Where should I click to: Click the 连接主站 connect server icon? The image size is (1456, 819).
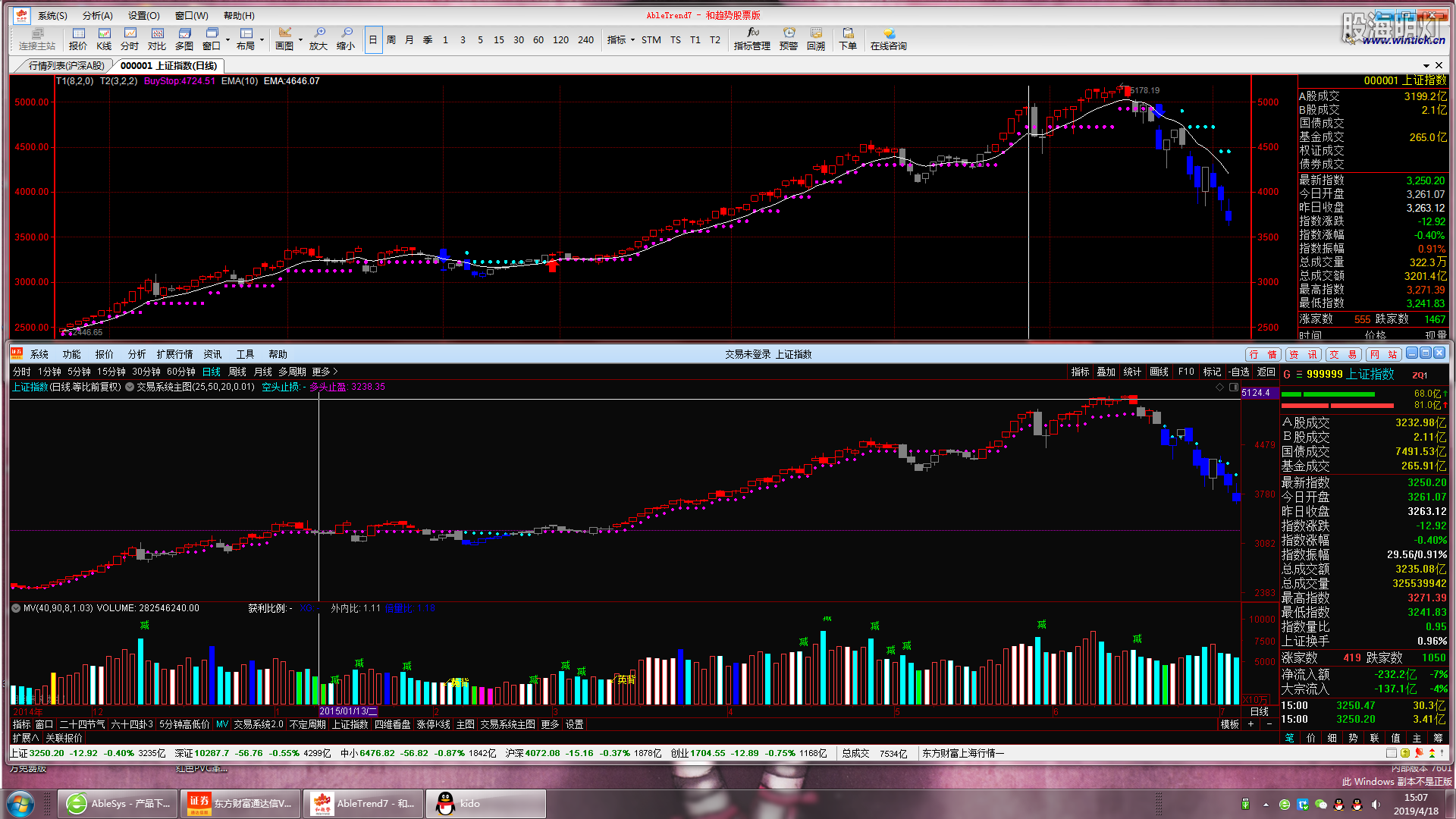point(37,39)
